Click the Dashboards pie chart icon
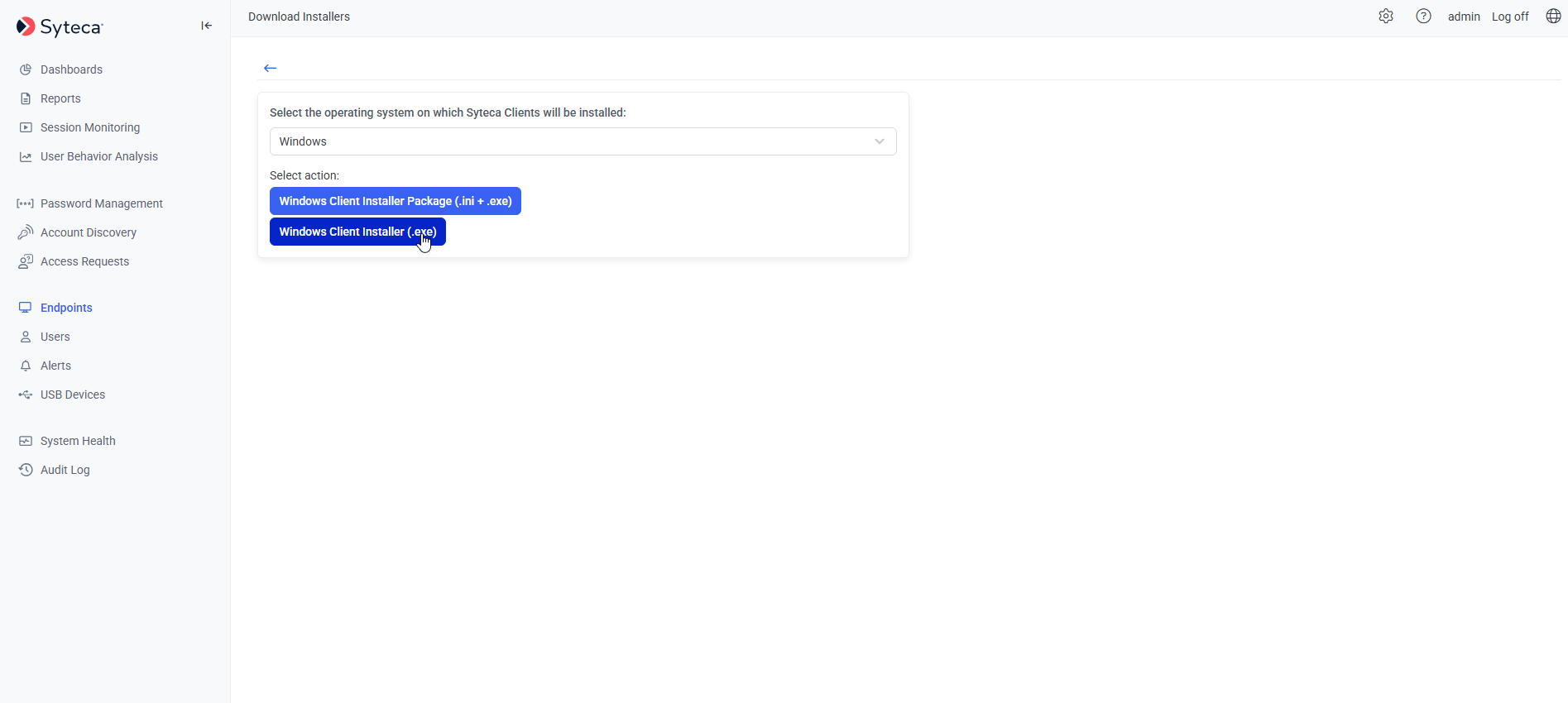This screenshot has width=1568, height=703. (26, 69)
